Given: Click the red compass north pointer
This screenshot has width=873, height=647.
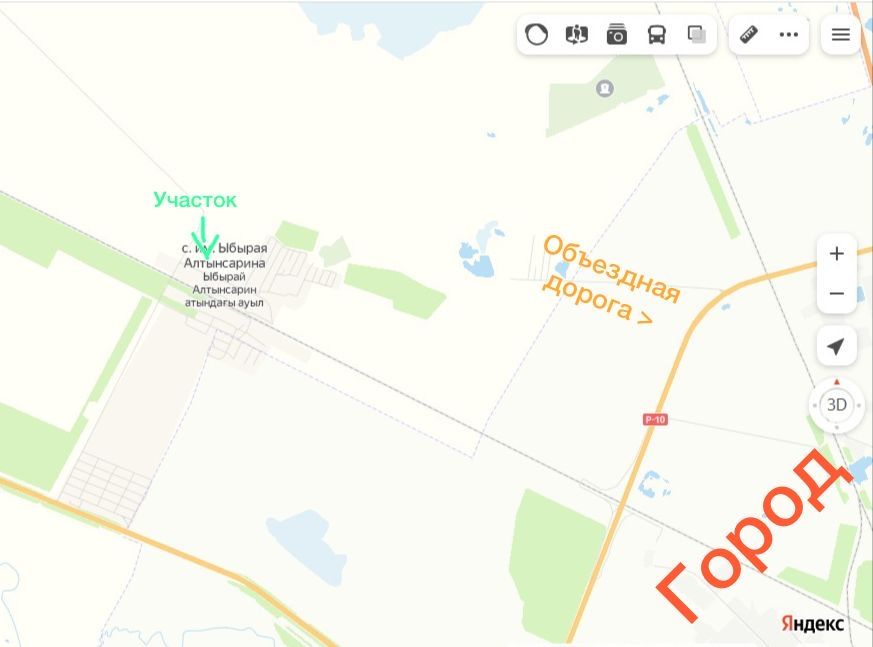Looking at the screenshot, I should point(836,382).
